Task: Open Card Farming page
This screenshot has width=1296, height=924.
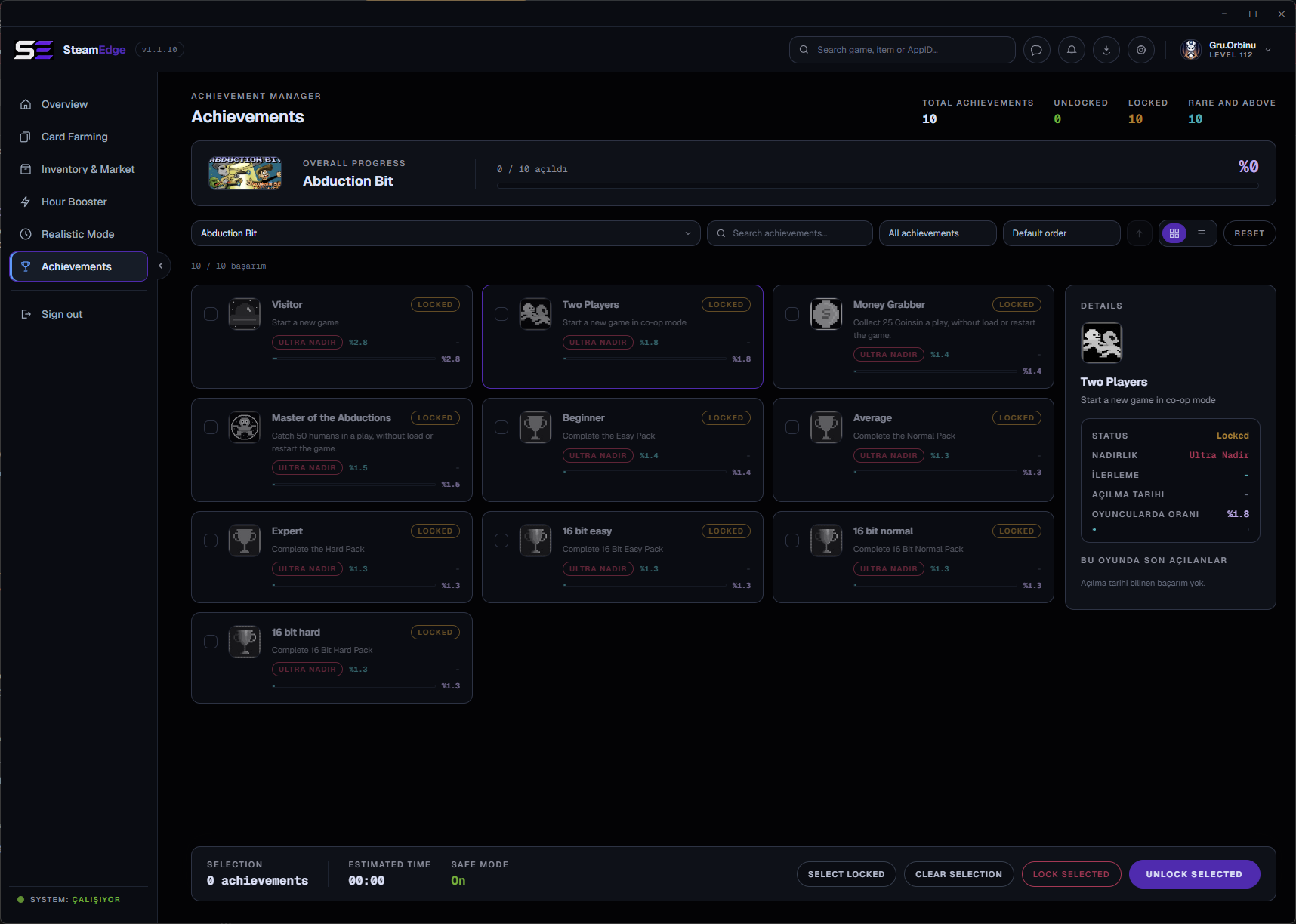Action: 79,137
